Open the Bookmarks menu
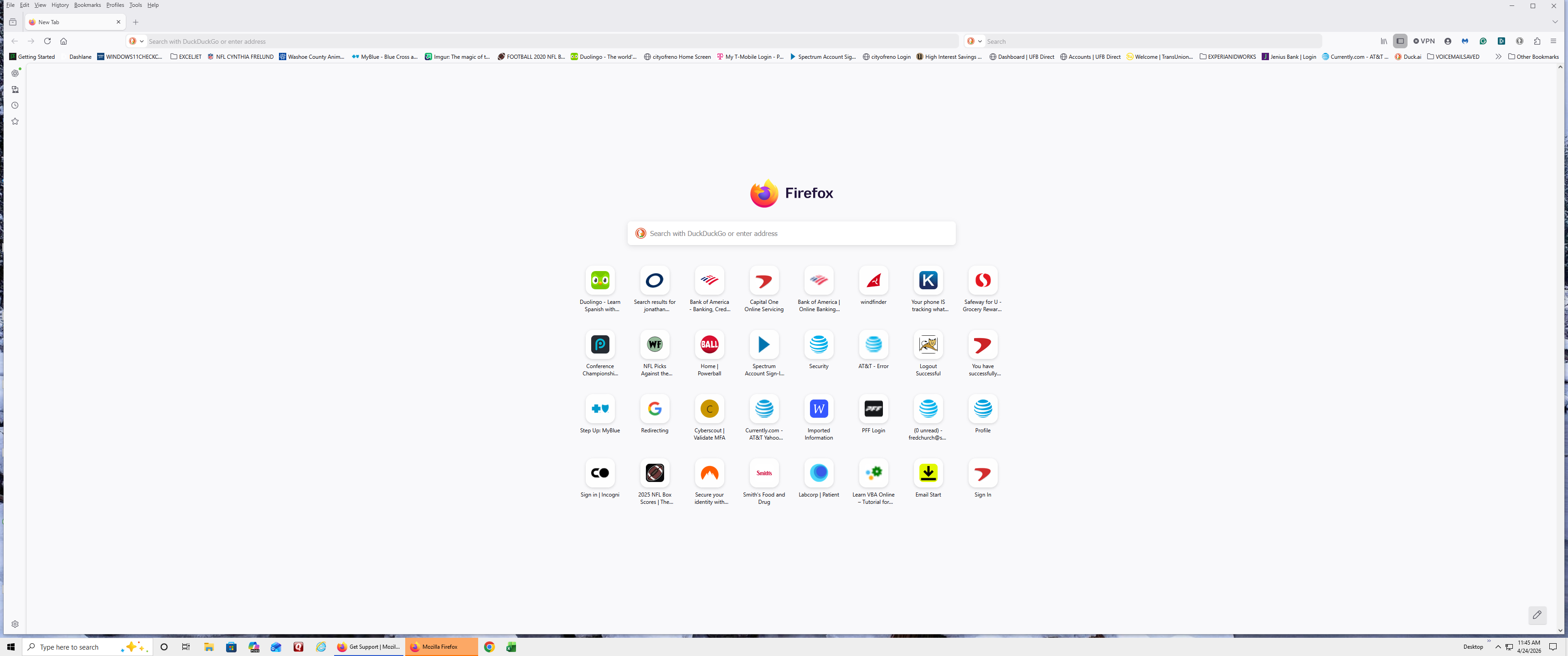 pyautogui.click(x=87, y=5)
